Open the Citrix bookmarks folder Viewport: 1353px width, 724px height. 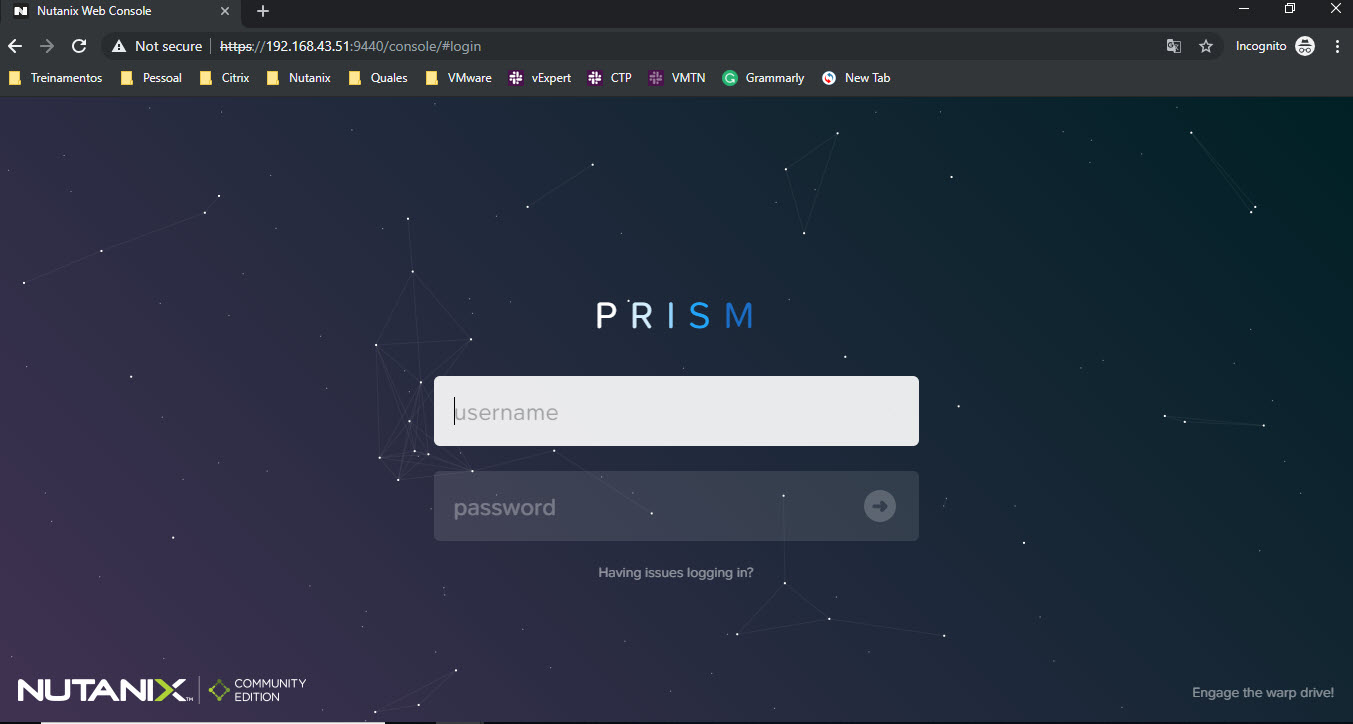pos(225,78)
